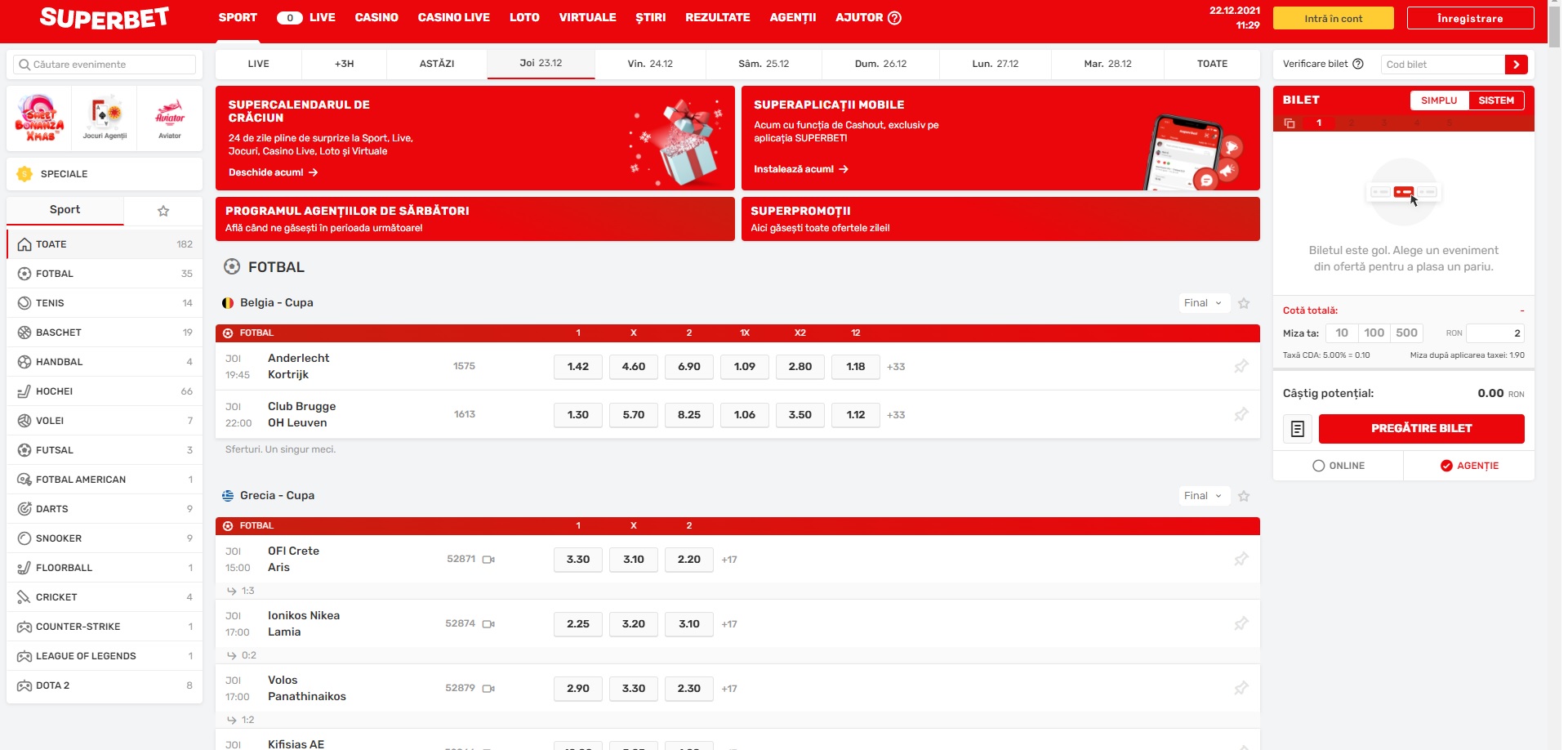The width and height of the screenshot is (1568, 750).
Task: Pin the Club Brugge OH Leuven match
Action: tap(1241, 414)
